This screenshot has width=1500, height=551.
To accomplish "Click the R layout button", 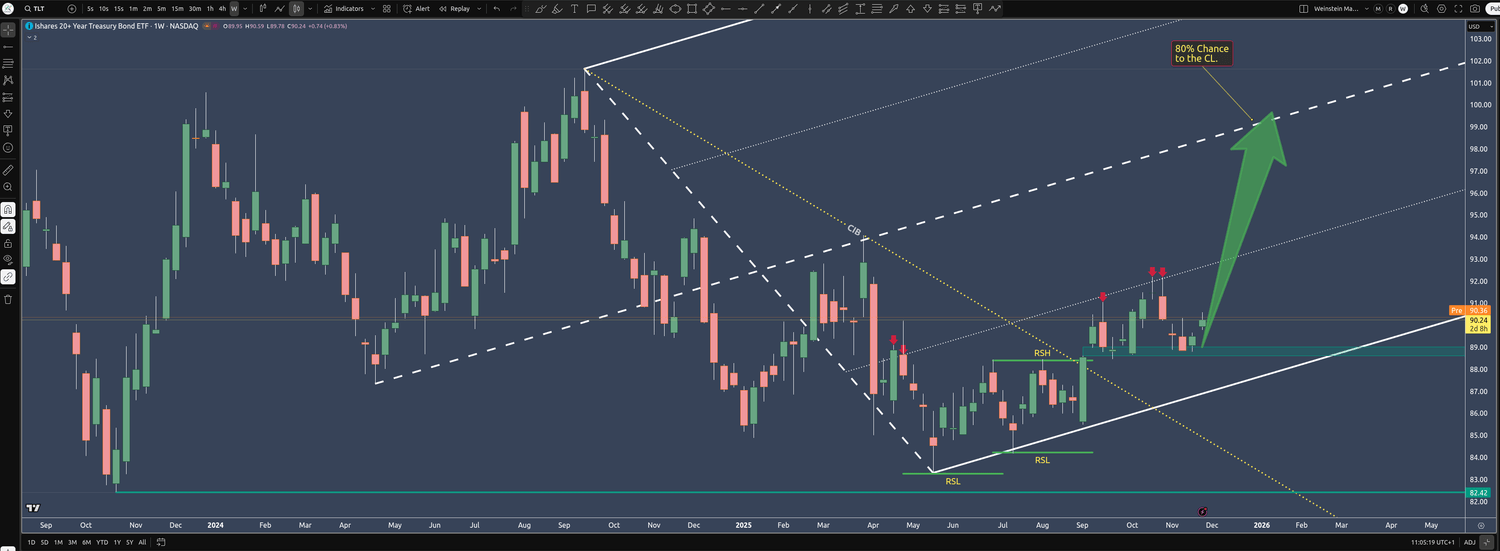I will point(1391,8).
